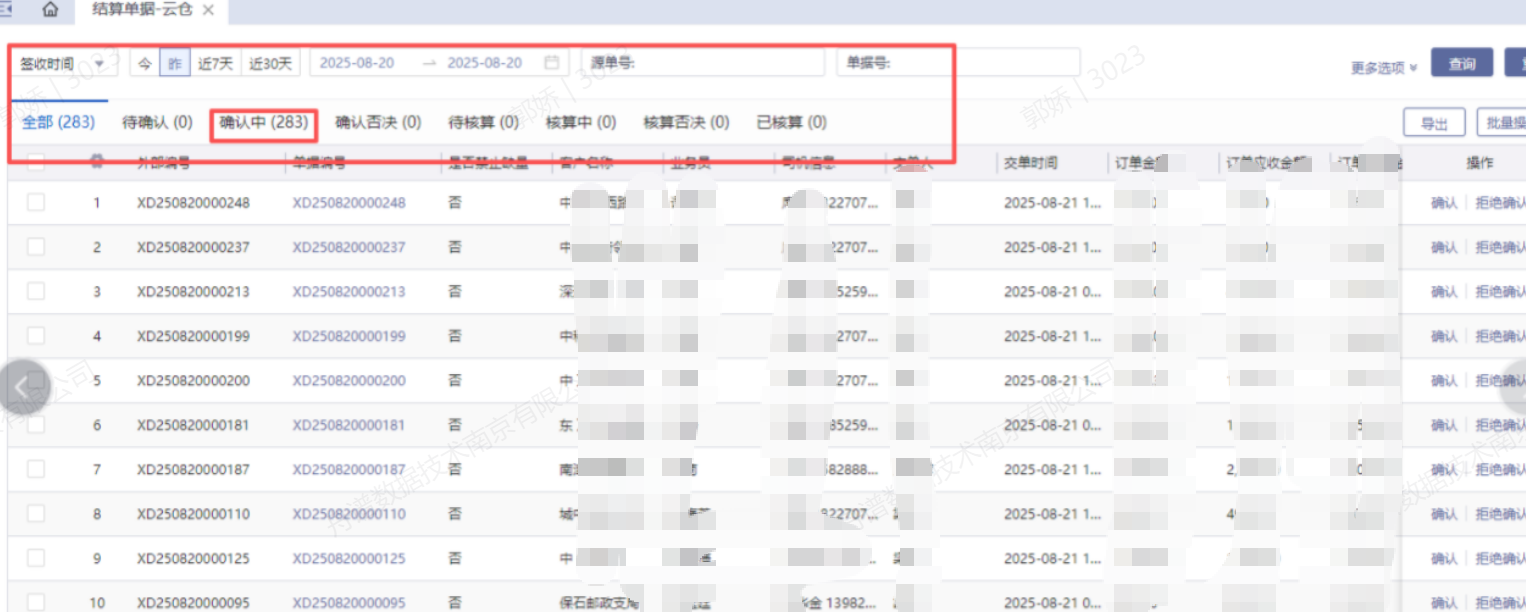Viewport: 1526px width, 612px height.
Task: Select the 今 (today) date filter
Action: (x=145, y=63)
